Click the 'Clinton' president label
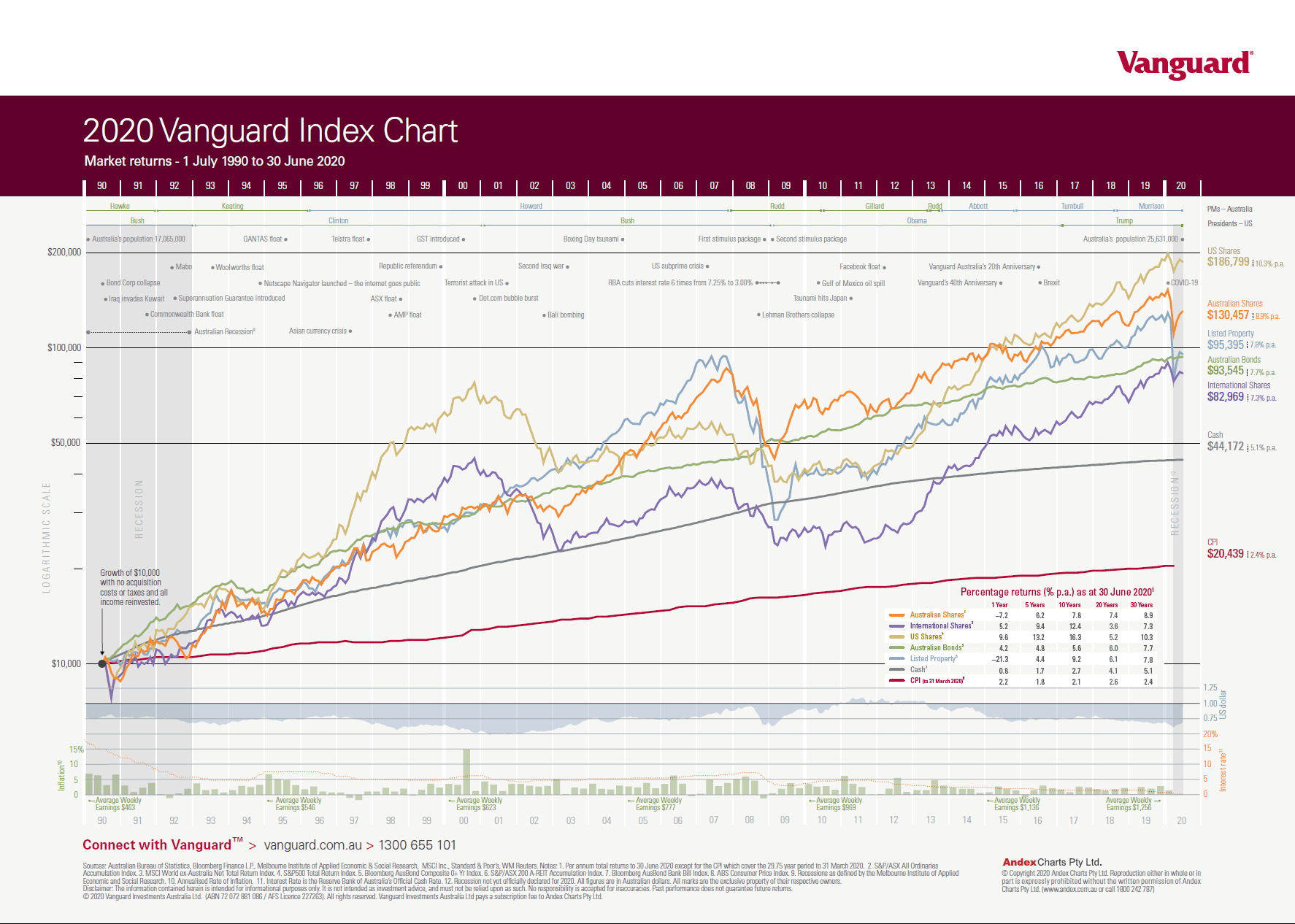1295x924 pixels. coord(338,220)
